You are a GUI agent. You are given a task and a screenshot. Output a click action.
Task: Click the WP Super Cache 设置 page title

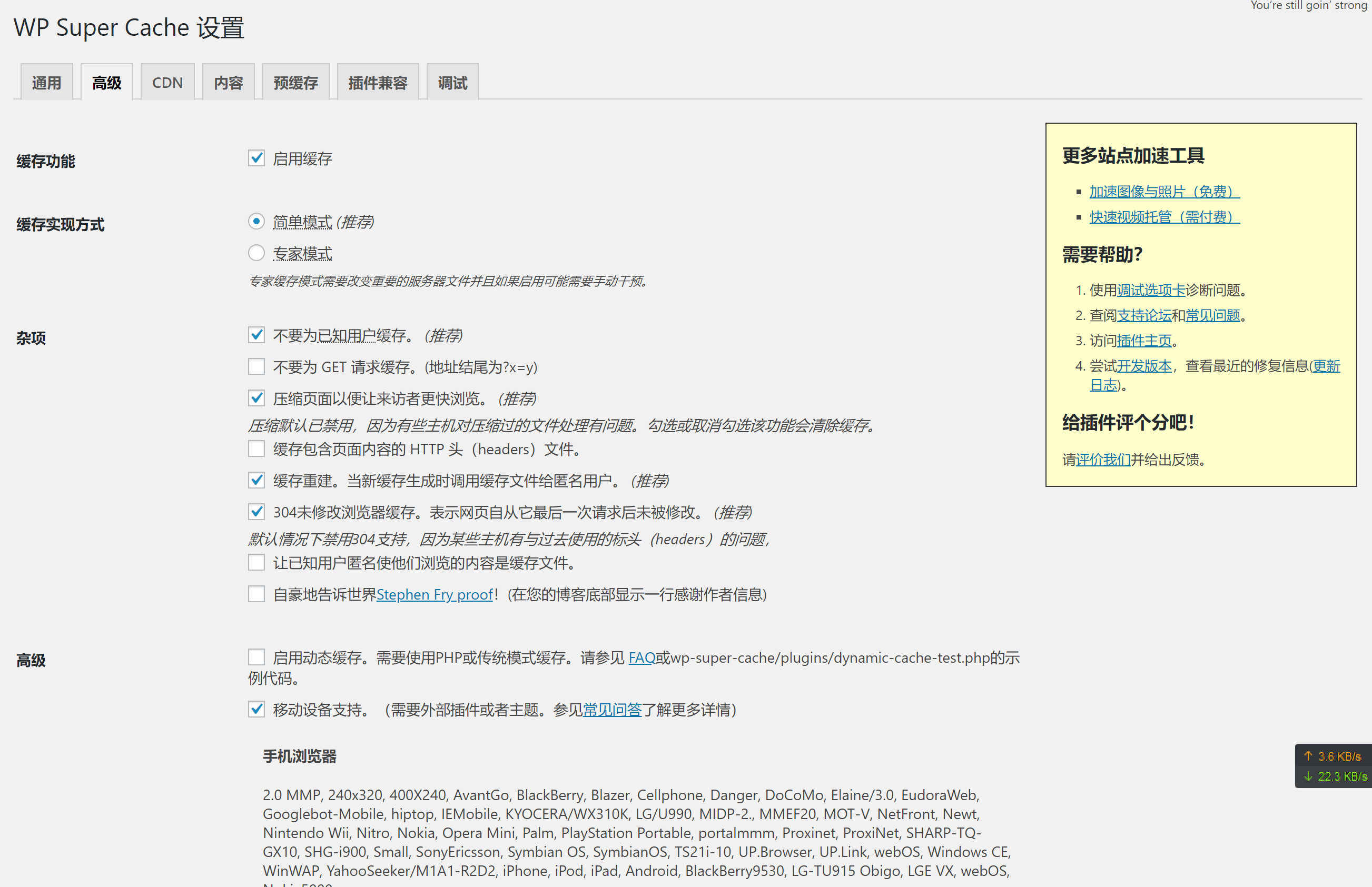[x=129, y=28]
